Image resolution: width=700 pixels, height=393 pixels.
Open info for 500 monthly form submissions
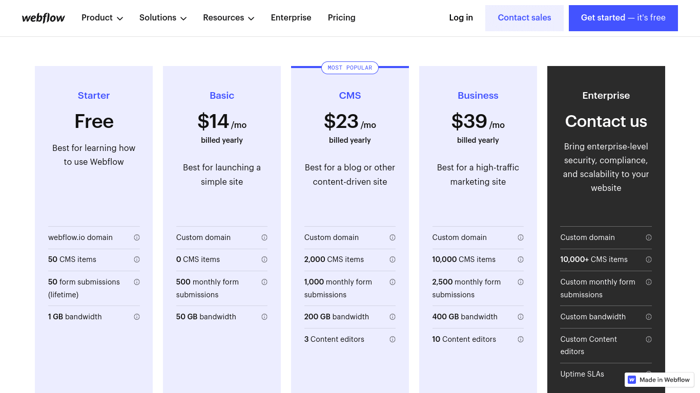pos(264,282)
